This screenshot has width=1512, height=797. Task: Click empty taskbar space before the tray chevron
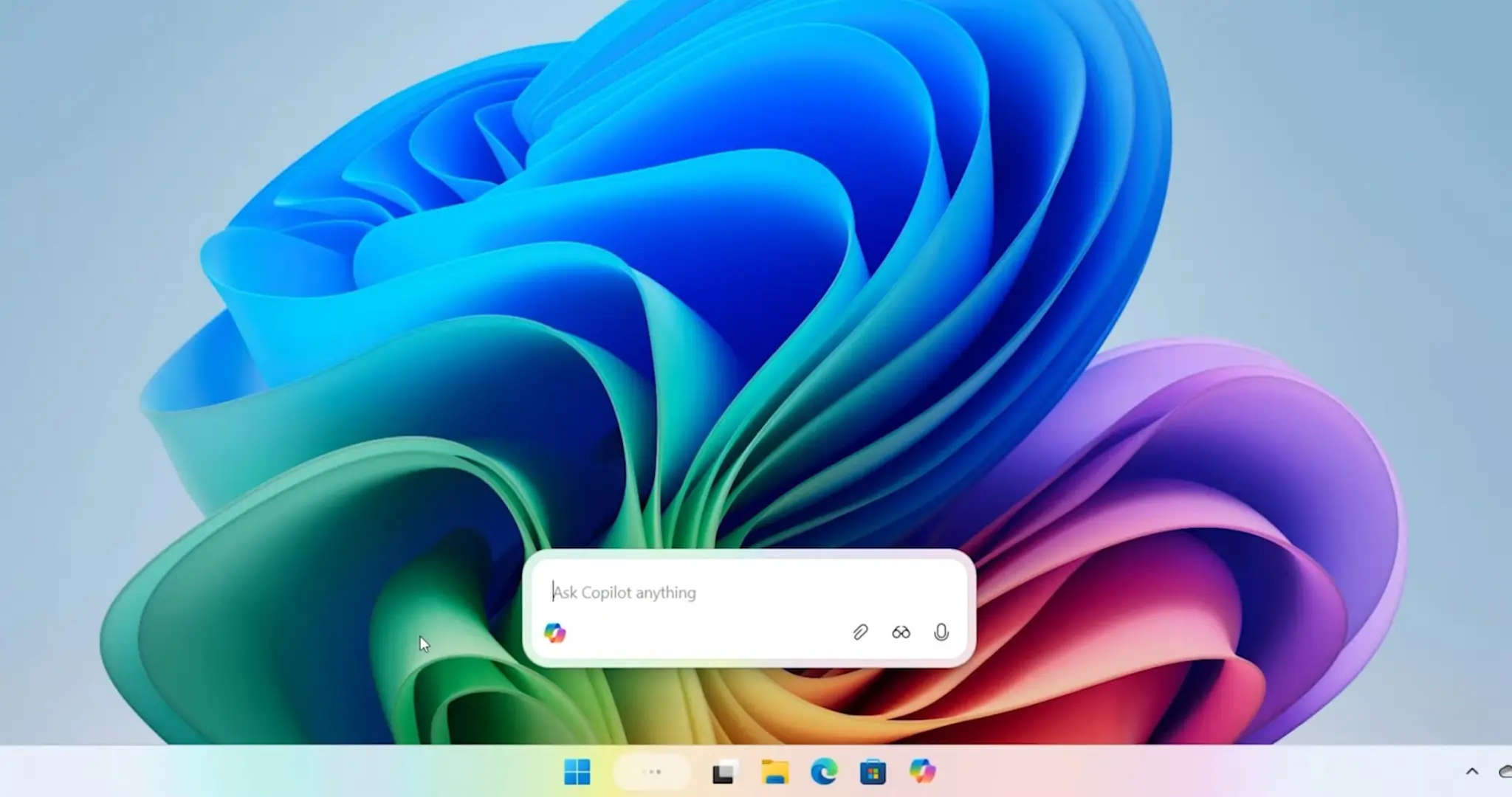click(x=1218, y=772)
